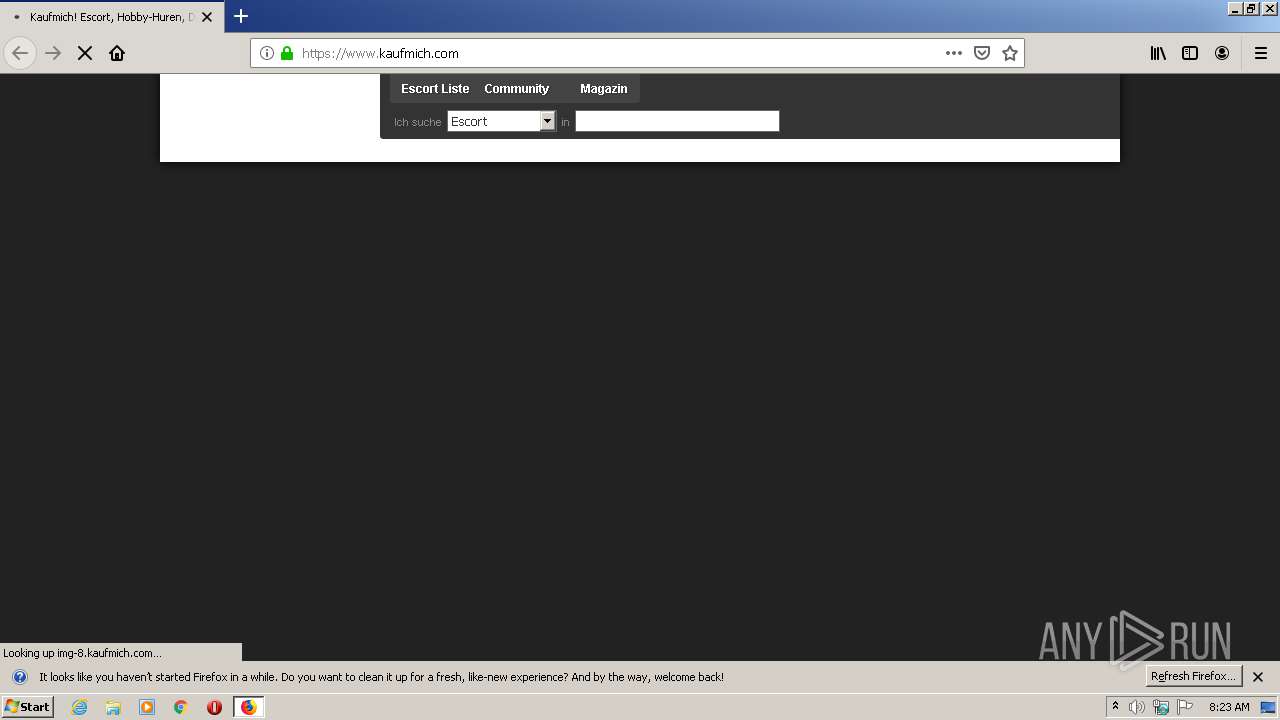The height and width of the screenshot is (720, 1280).
Task: Open the Windows Start menu
Action: tap(27, 707)
